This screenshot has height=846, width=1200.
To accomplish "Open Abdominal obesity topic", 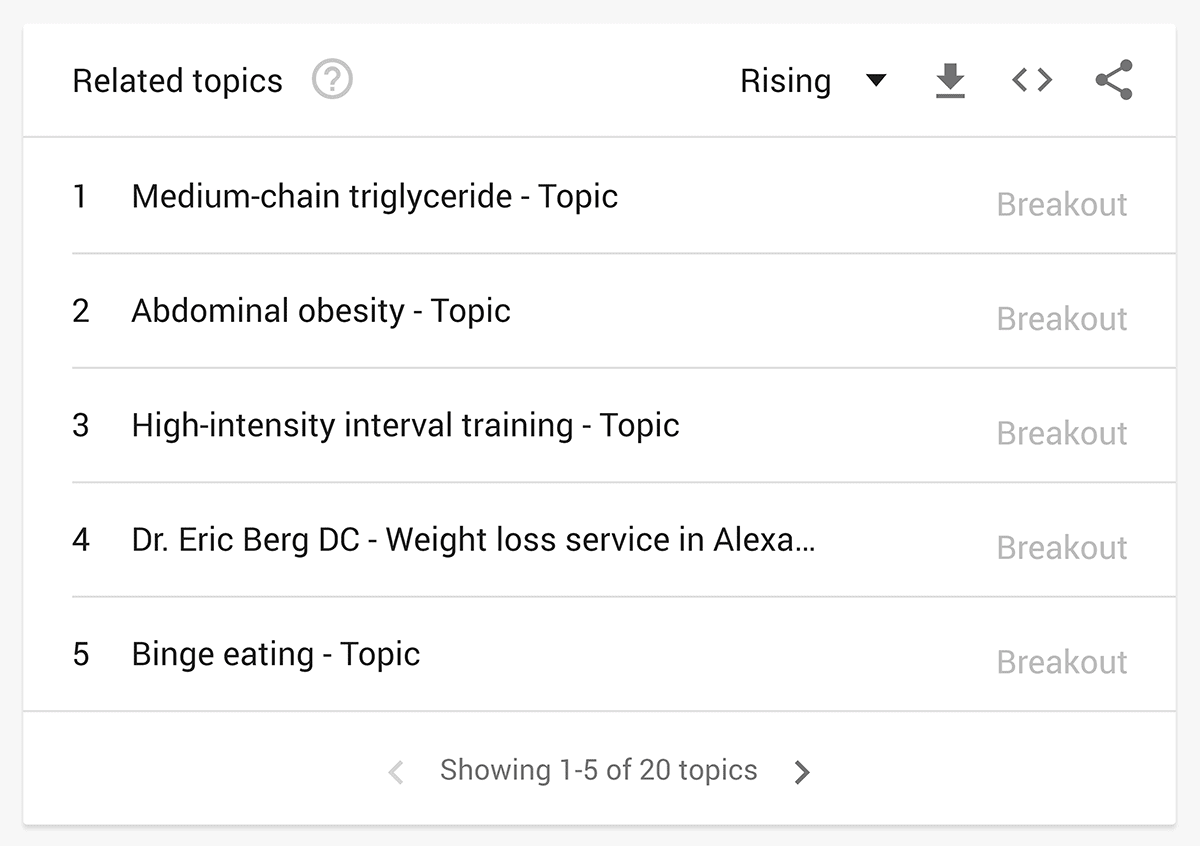I will [x=321, y=311].
